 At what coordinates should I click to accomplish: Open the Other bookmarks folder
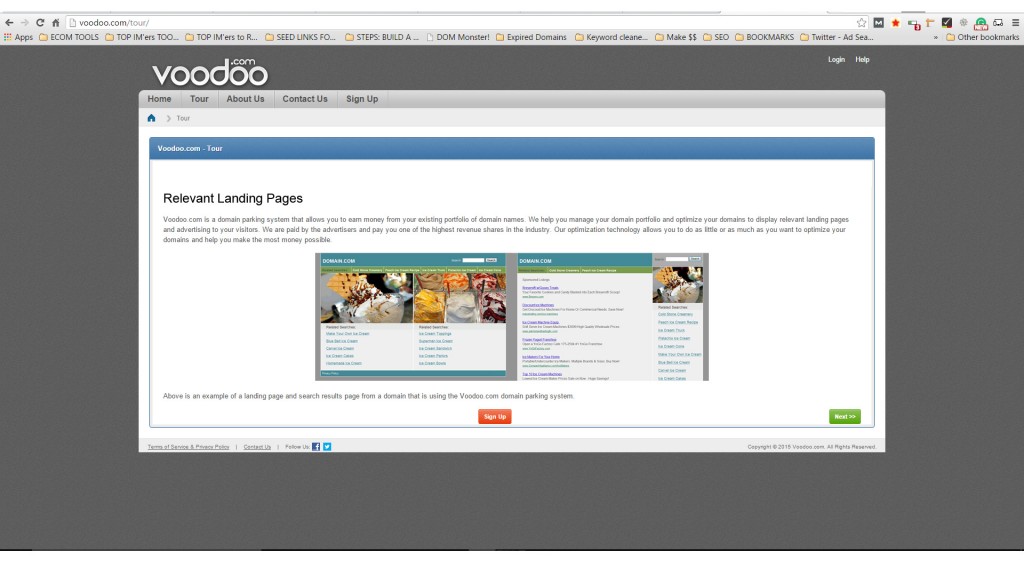[982, 37]
